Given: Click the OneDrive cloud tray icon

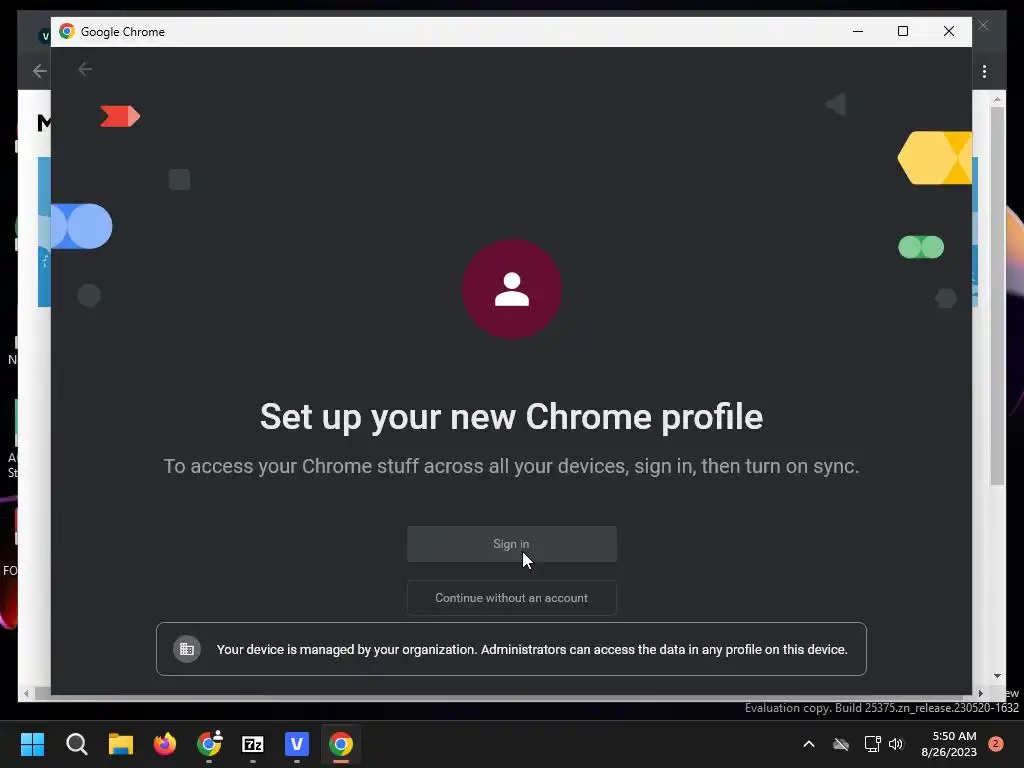Looking at the screenshot, I should (840, 744).
